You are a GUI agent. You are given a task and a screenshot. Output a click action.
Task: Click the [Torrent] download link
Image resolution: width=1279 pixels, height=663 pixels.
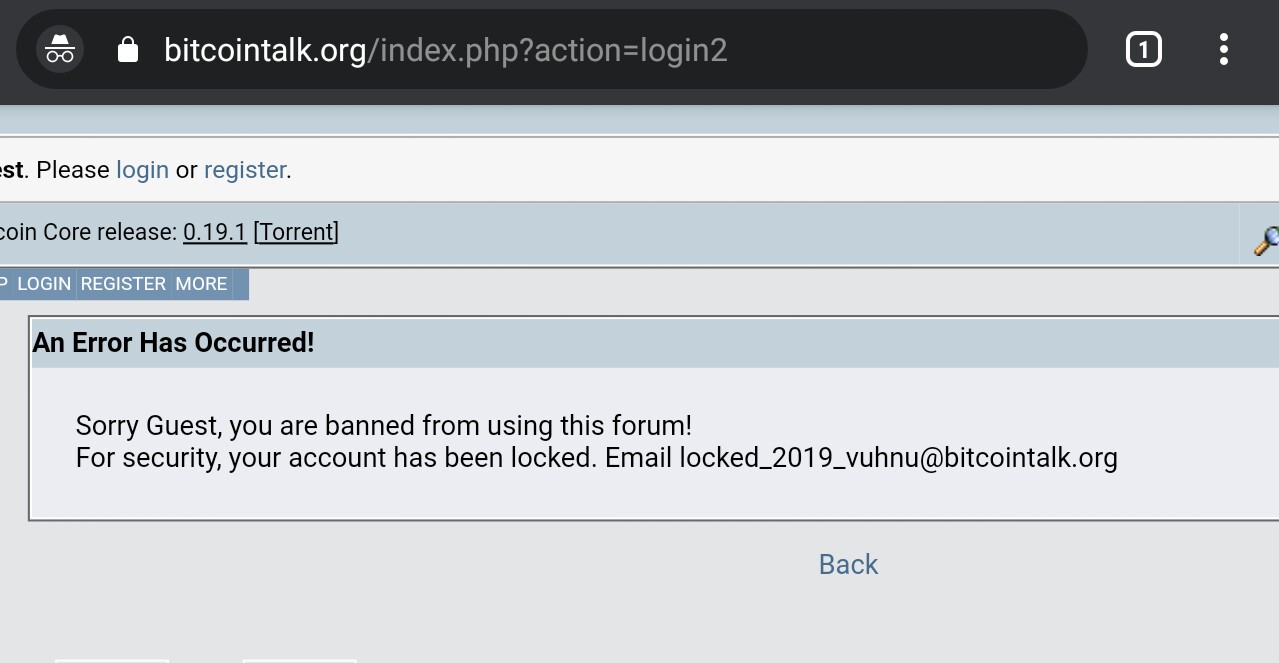coord(296,232)
